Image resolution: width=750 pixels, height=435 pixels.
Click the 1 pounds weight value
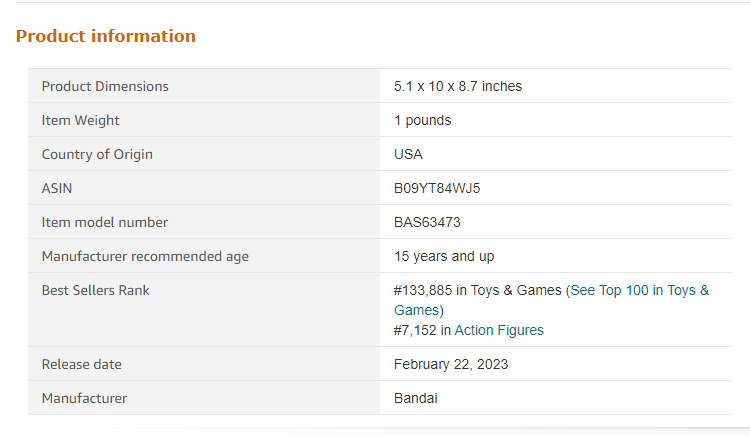(422, 120)
